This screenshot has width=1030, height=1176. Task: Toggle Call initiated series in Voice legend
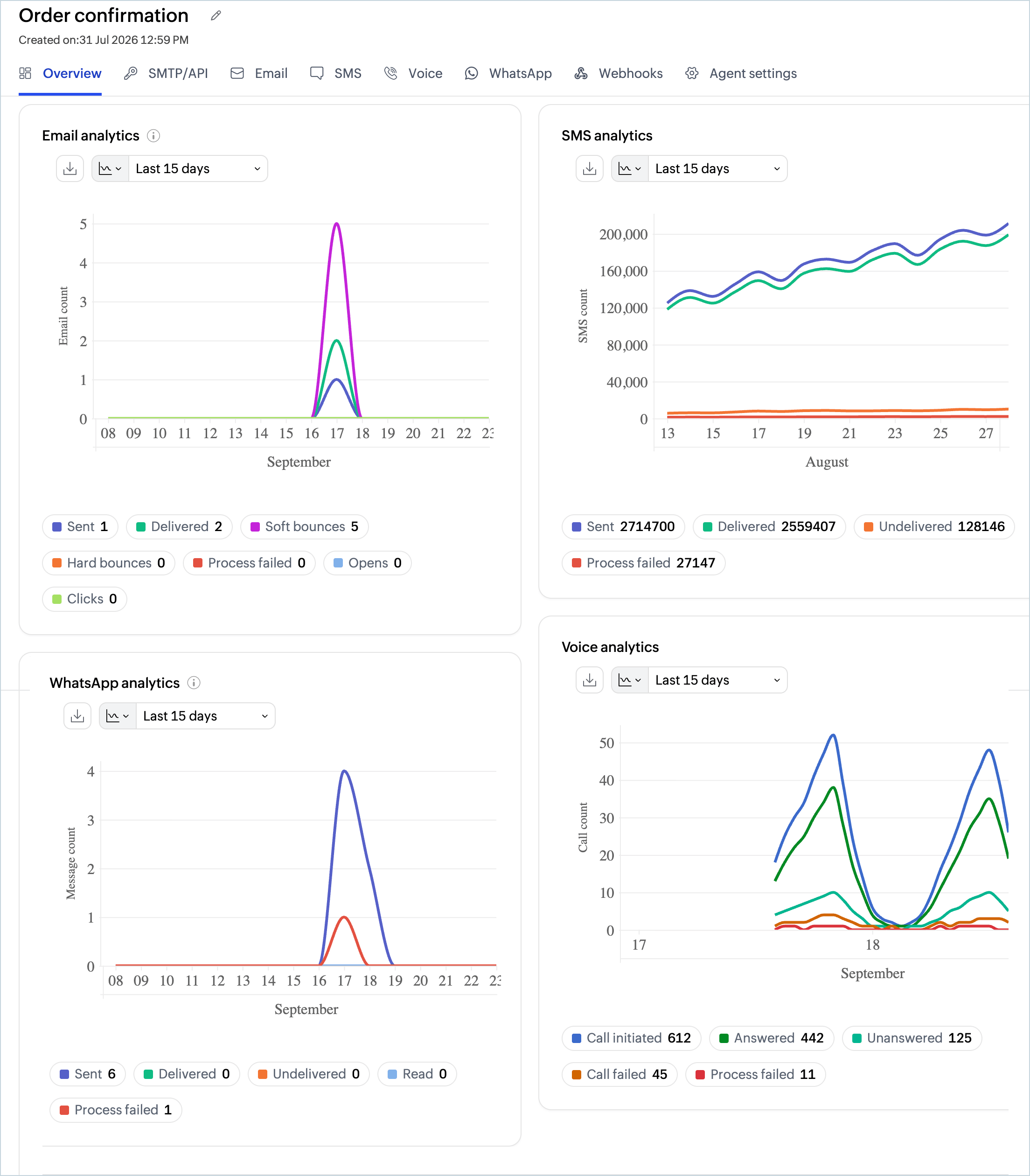(631, 1038)
